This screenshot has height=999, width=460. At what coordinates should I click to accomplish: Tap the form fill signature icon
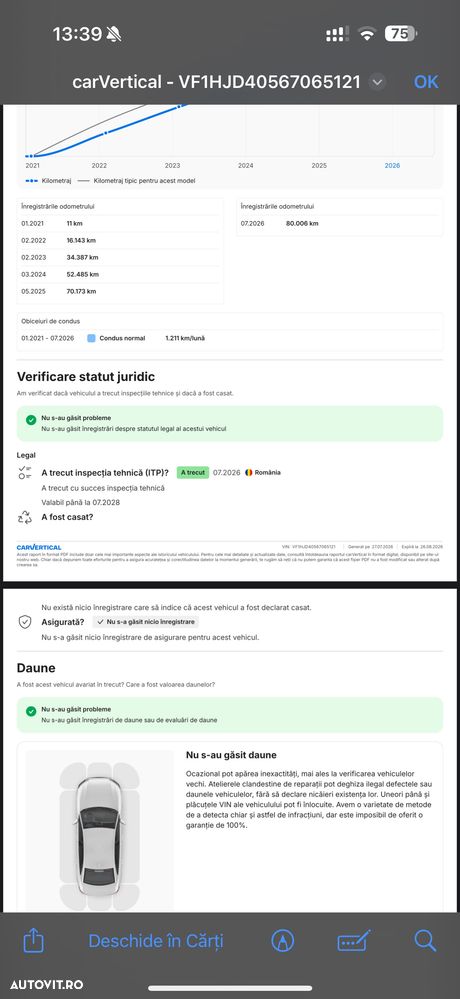tap(354, 940)
